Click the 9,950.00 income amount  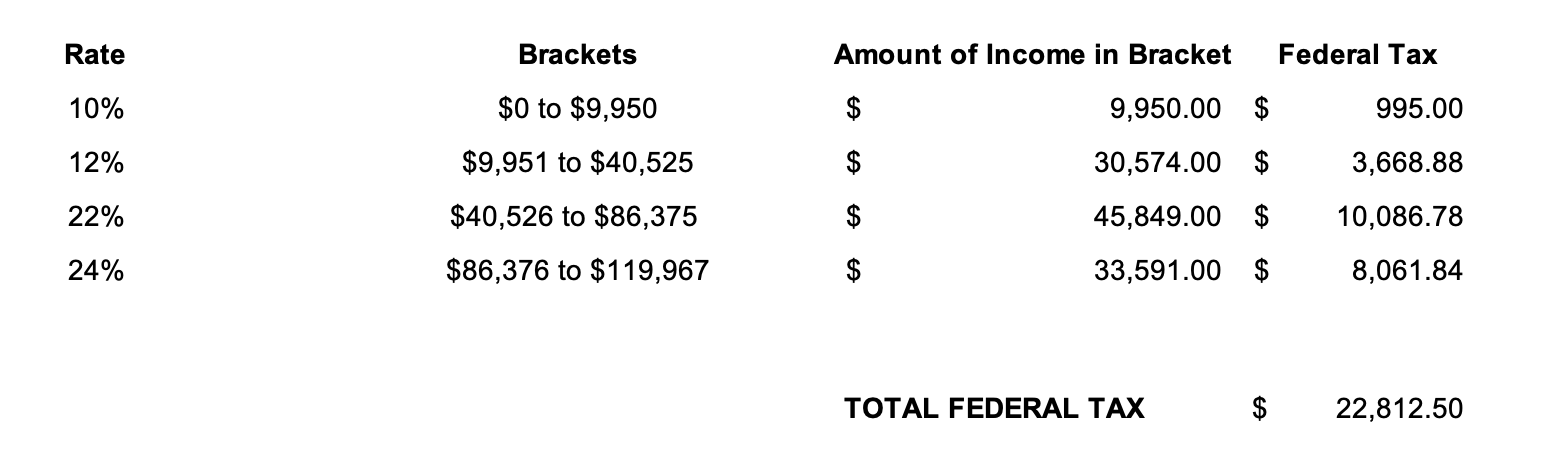click(1166, 109)
